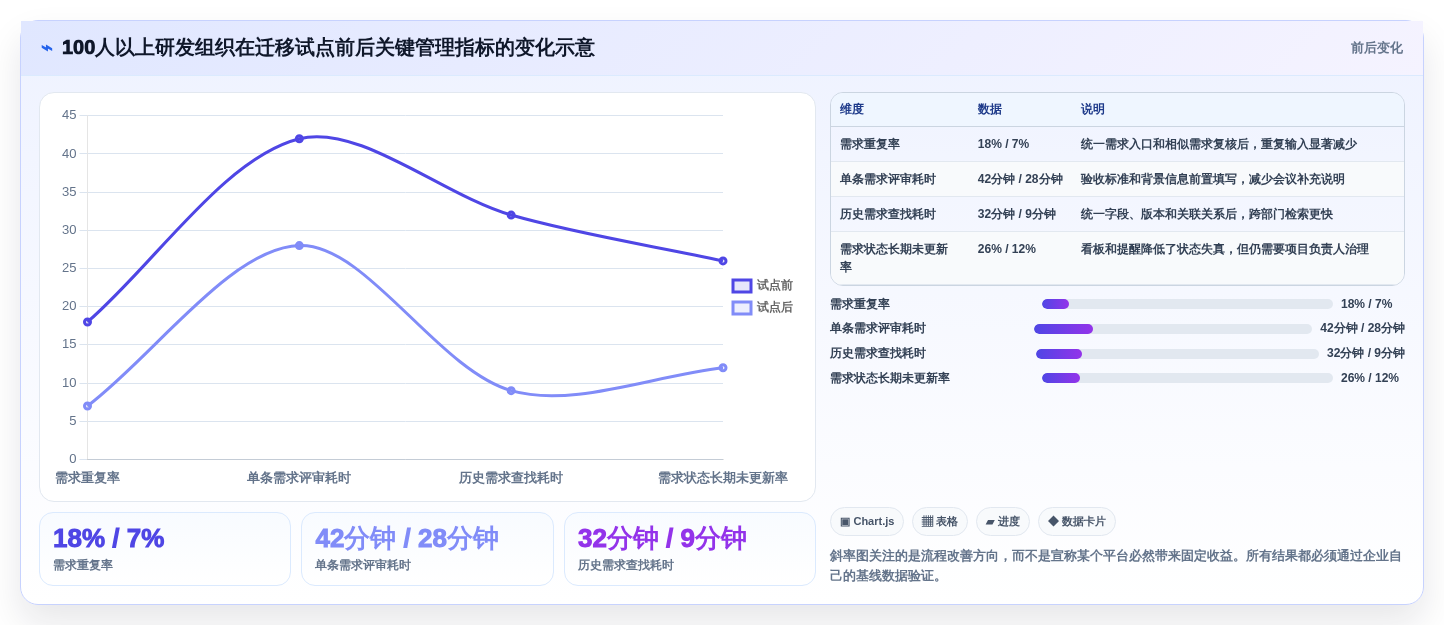The height and width of the screenshot is (625, 1444).
Task: Click the 试点前 data point at 单条需求评审耗时
Action: pos(299,139)
